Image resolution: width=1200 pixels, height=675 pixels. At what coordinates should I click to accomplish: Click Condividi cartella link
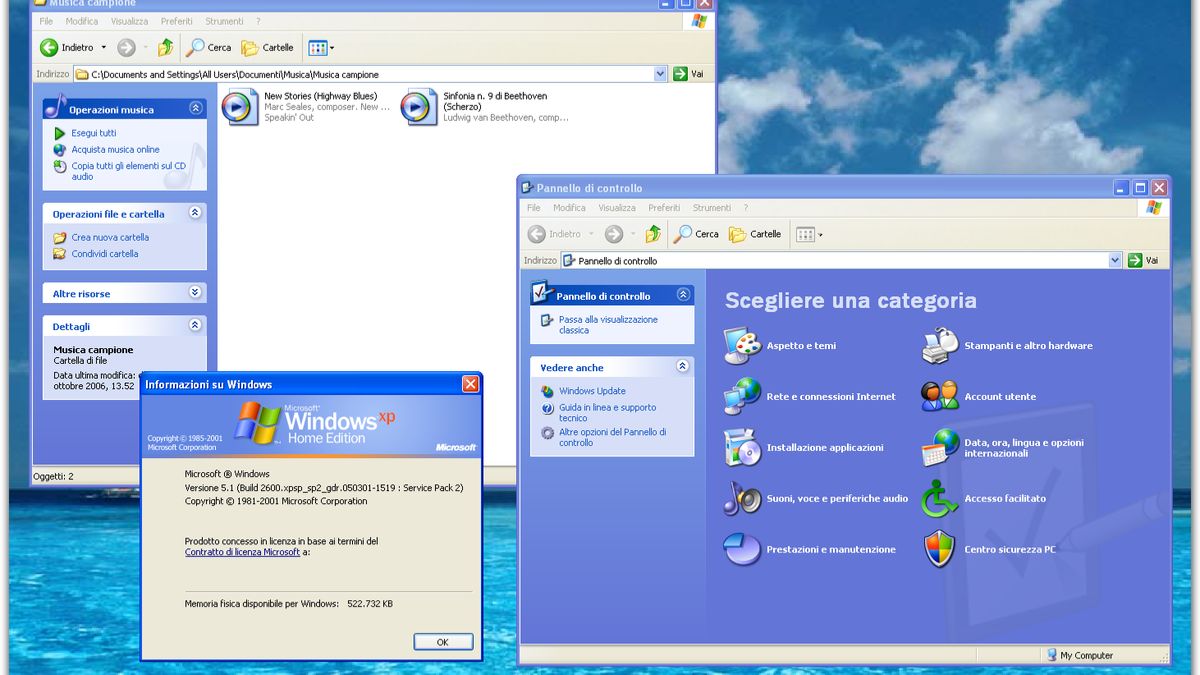click(x=104, y=254)
